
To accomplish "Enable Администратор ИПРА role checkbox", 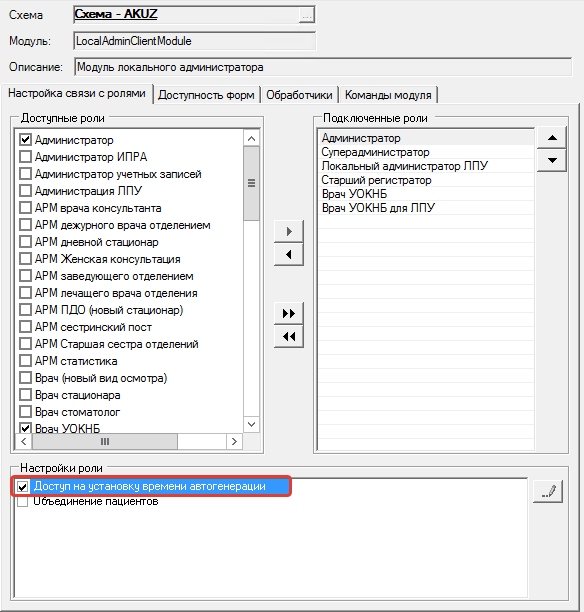I will click(25, 157).
